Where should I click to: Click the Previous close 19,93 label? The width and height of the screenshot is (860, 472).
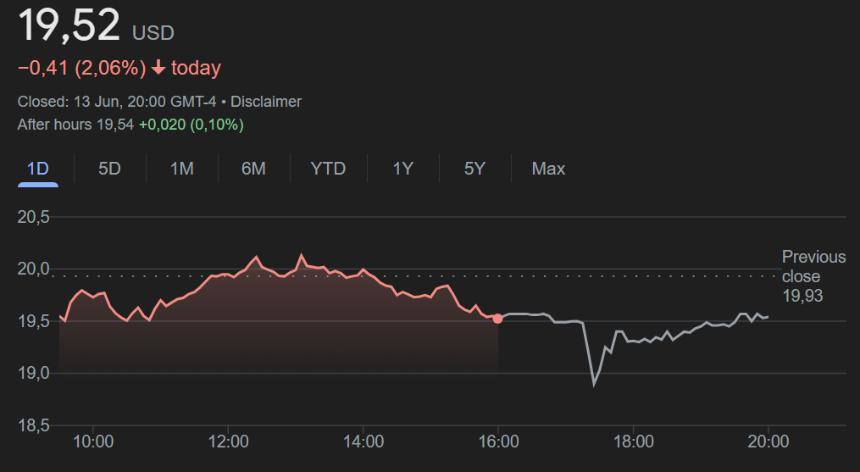coord(813,276)
